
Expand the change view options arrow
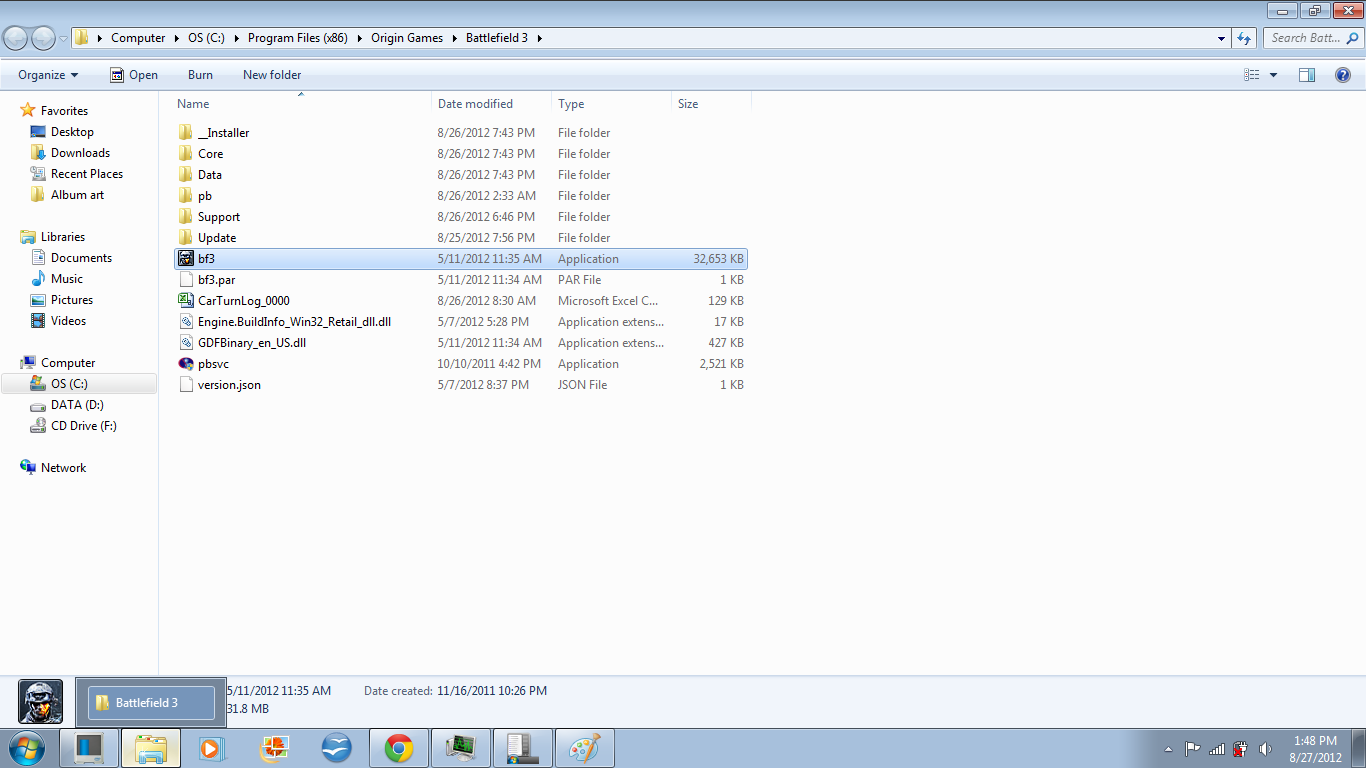pos(1273,75)
